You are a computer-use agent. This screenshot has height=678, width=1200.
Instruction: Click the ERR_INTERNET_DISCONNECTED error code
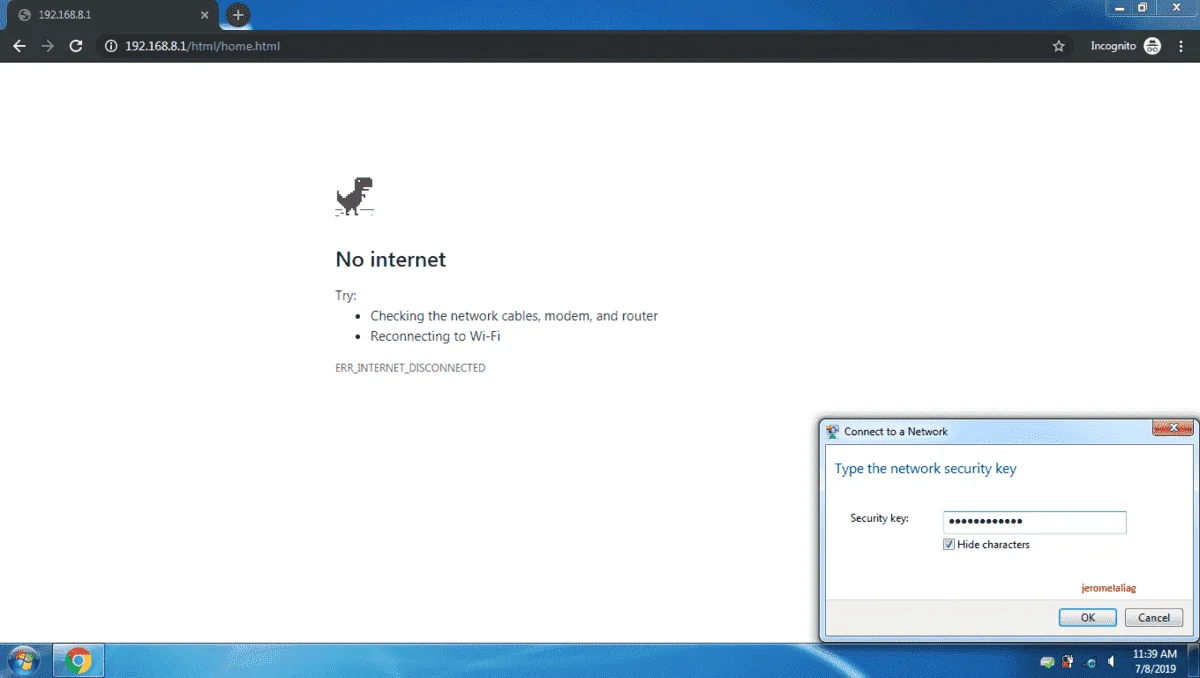coord(410,368)
